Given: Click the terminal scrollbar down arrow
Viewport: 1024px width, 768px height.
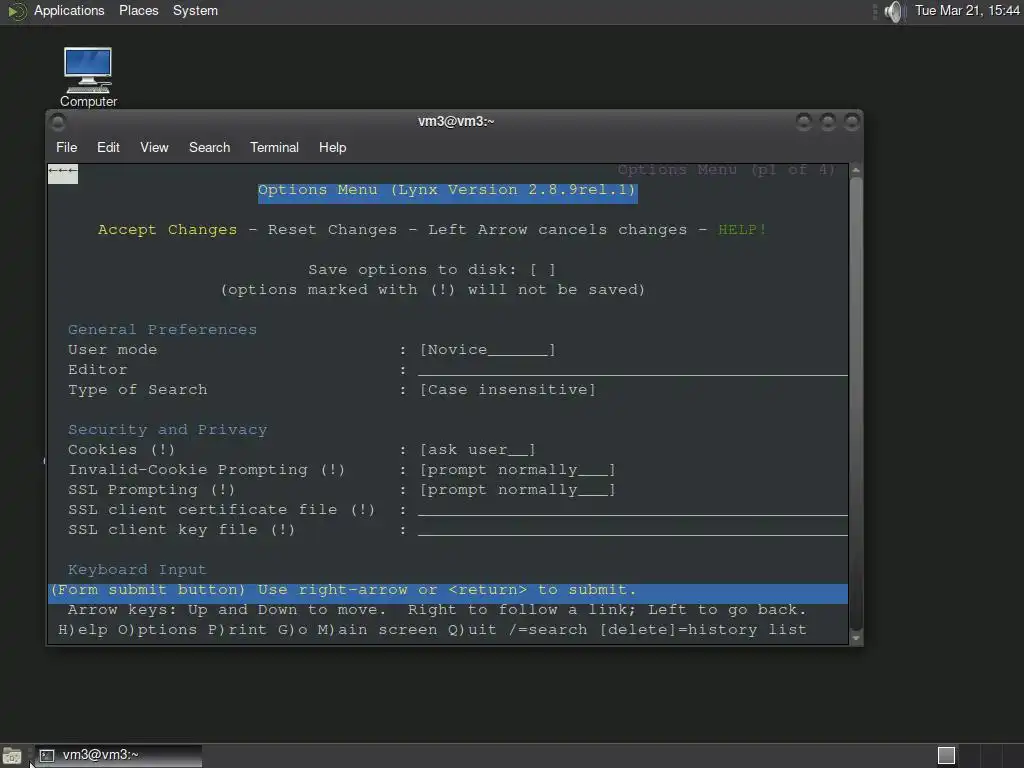Looking at the screenshot, I should [856, 637].
